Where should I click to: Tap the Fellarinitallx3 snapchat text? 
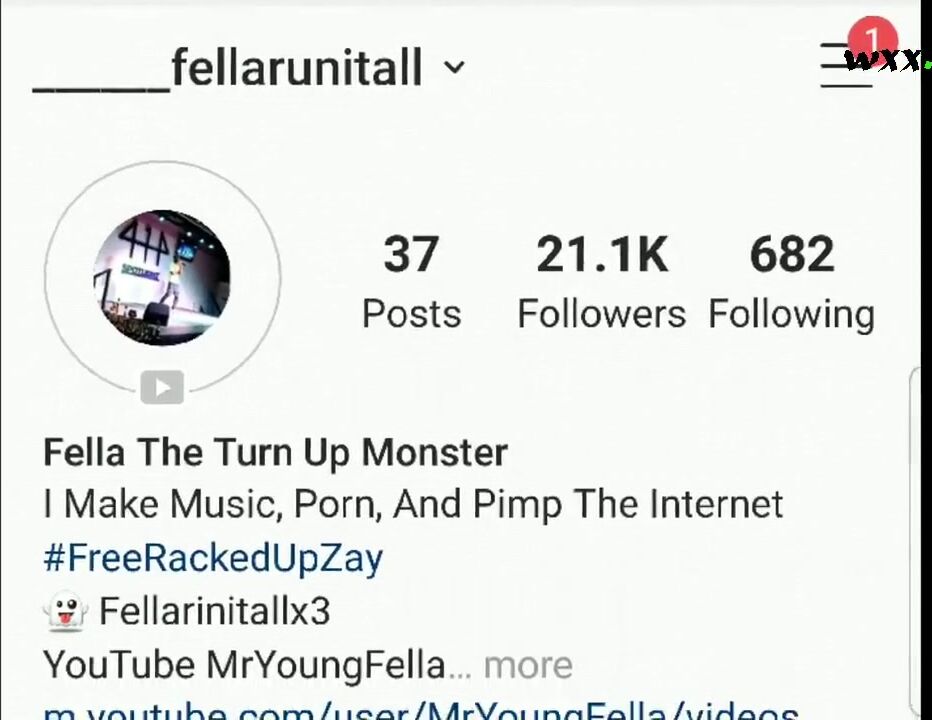pos(214,612)
